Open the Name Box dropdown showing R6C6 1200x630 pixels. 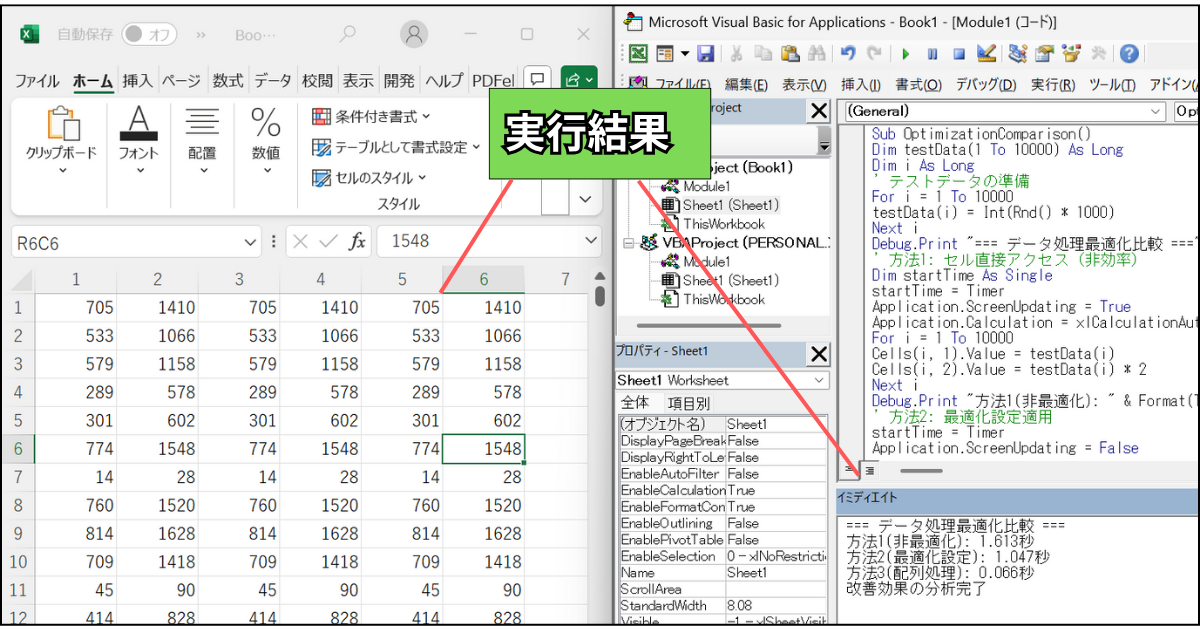click(x=250, y=241)
